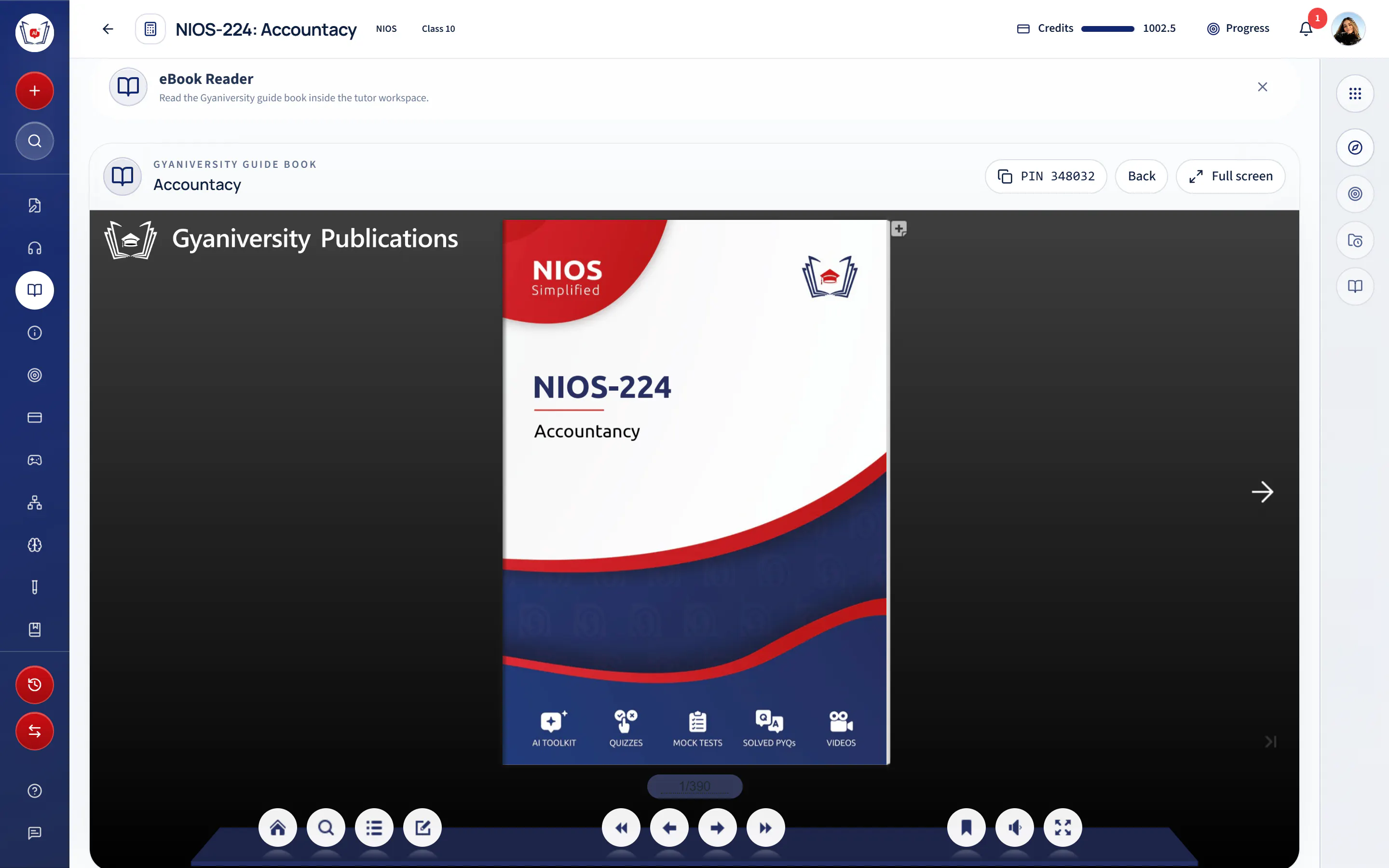Click the red plus button in sidebar

(x=34, y=91)
